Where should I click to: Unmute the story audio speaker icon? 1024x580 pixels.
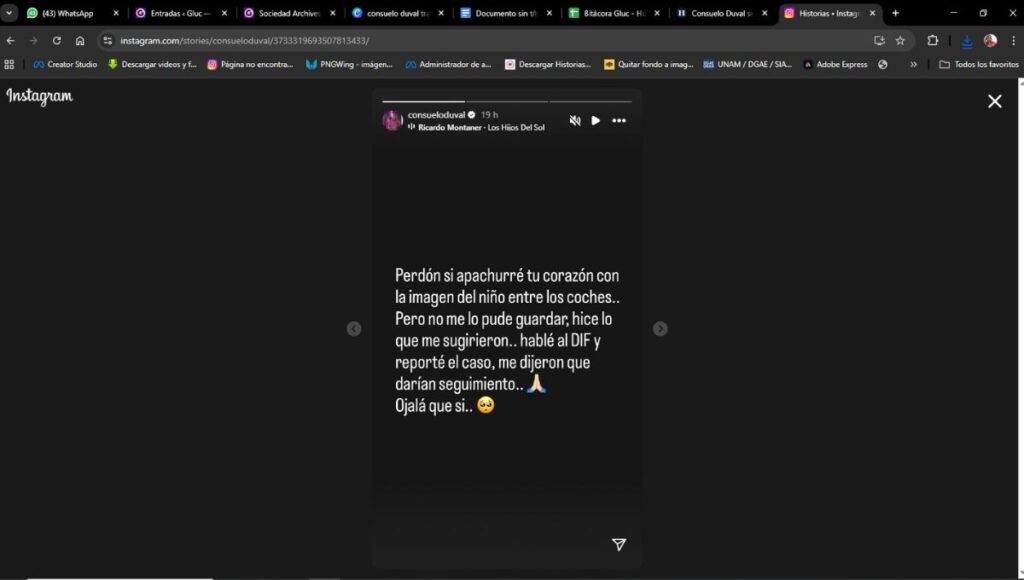[x=575, y=121]
